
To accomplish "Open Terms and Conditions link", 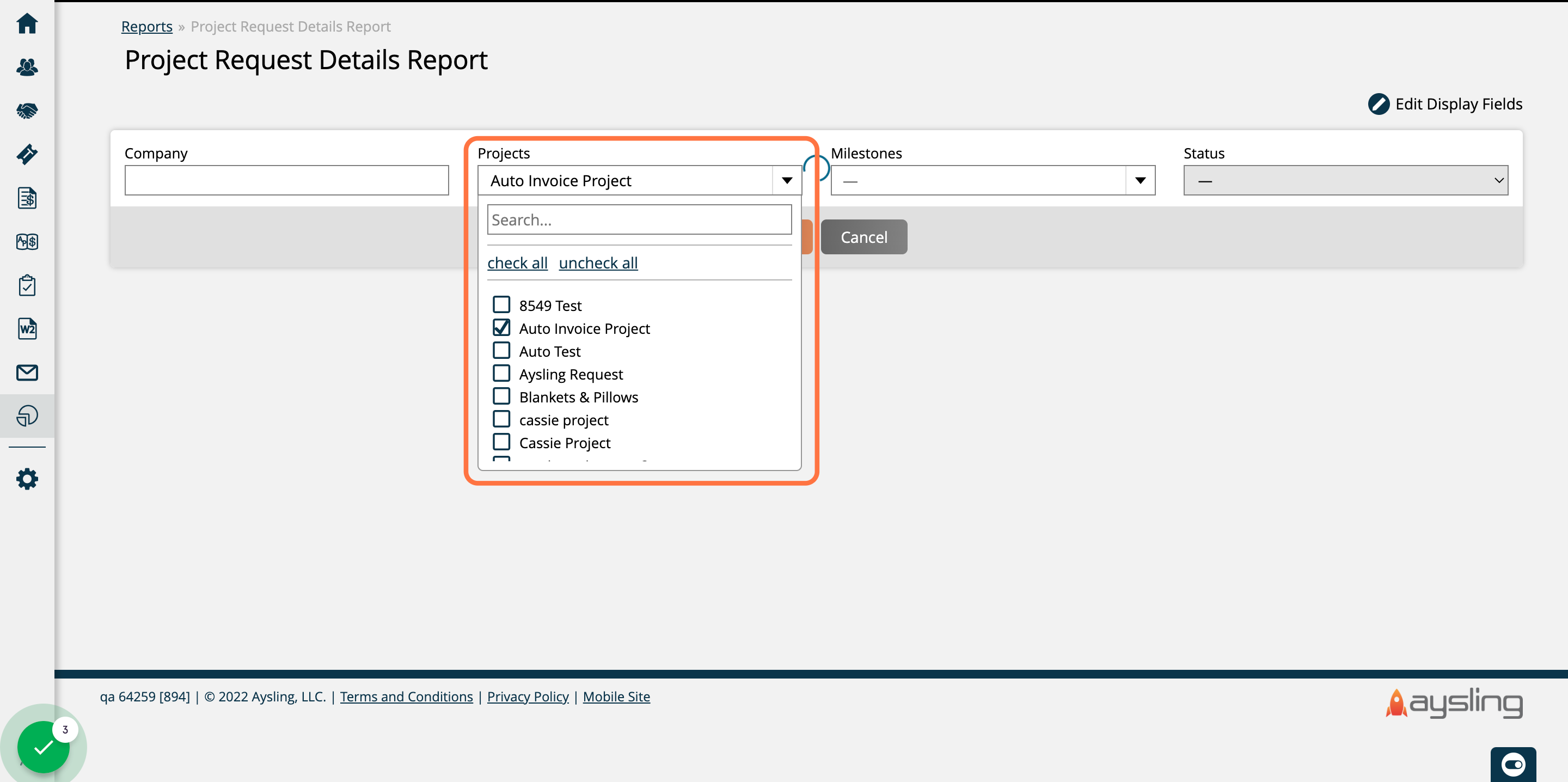I will (407, 696).
